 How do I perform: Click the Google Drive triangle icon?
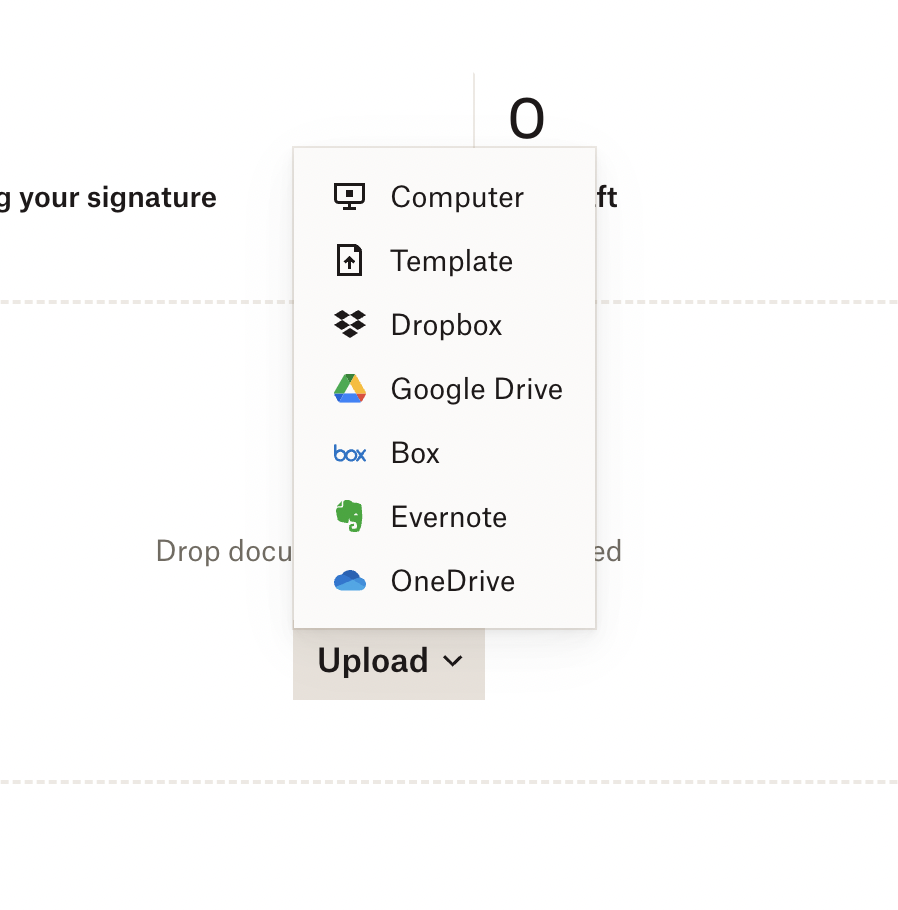(349, 389)
